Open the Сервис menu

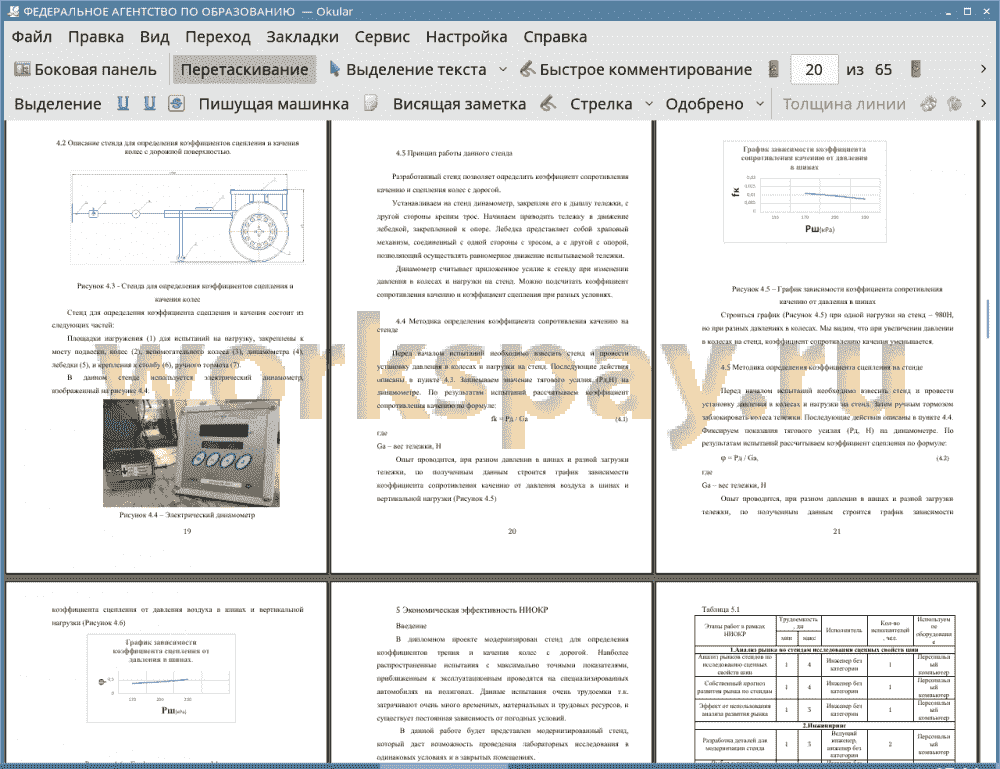coord(382,37)
